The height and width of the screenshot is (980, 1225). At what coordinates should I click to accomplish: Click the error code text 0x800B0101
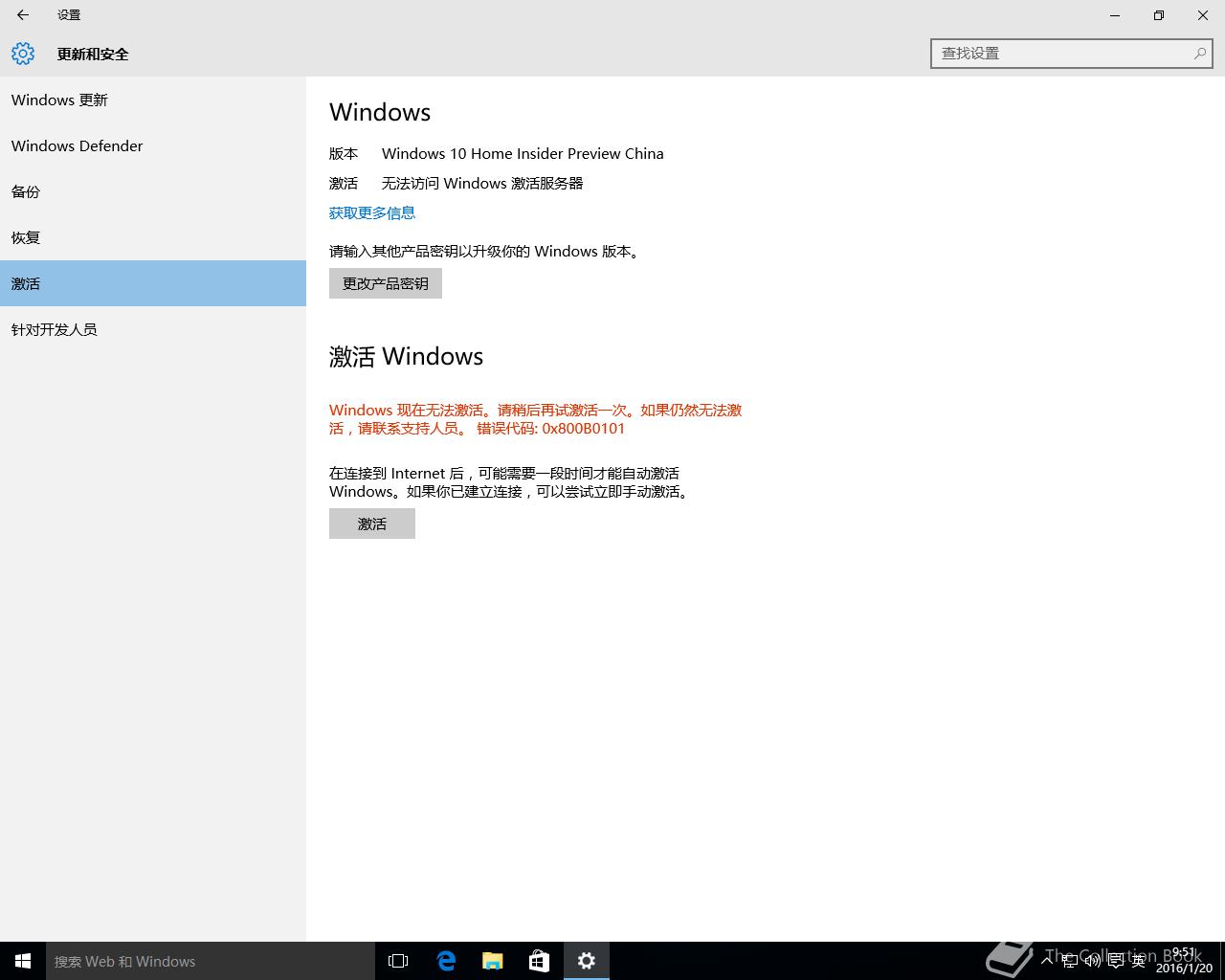(584, 428)
